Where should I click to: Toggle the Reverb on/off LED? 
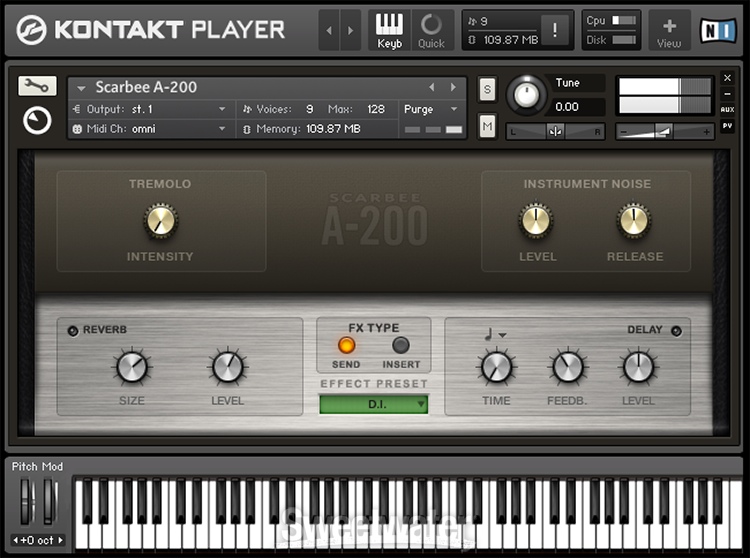(x=73, y=331)
